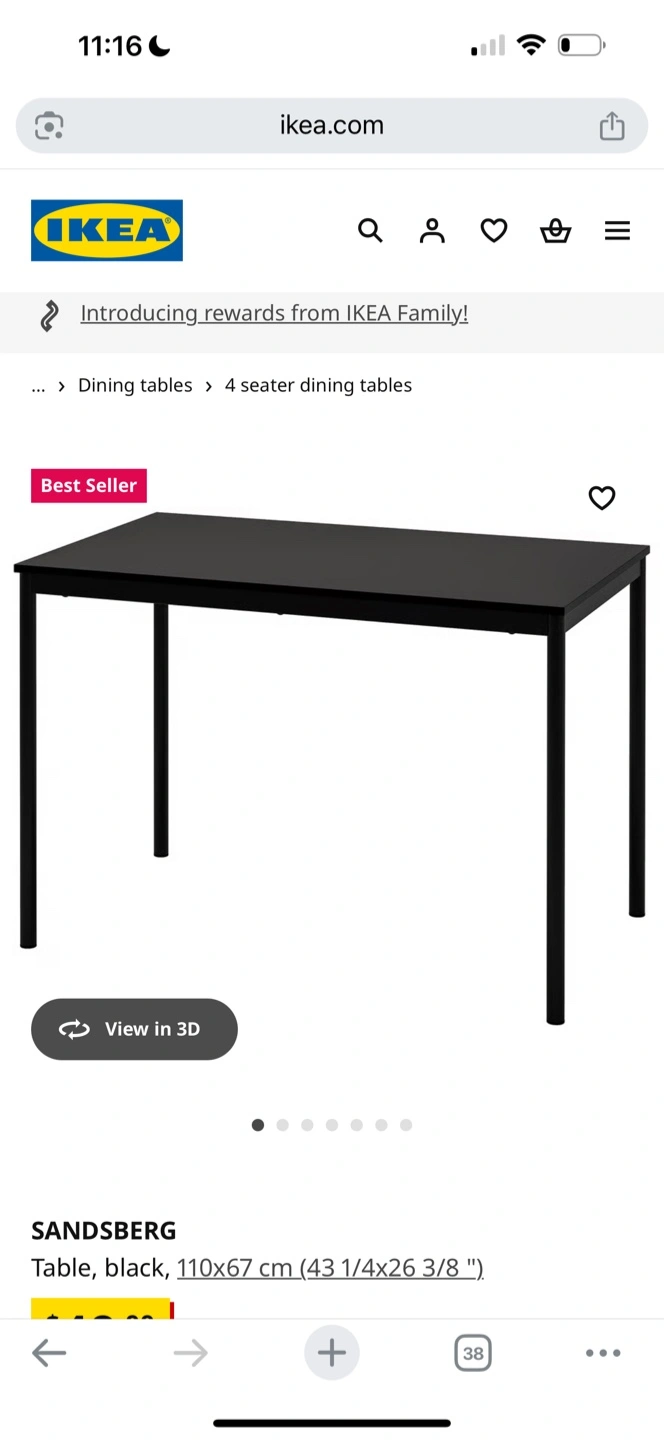Open the shopping basket icon

pos(556,231)
